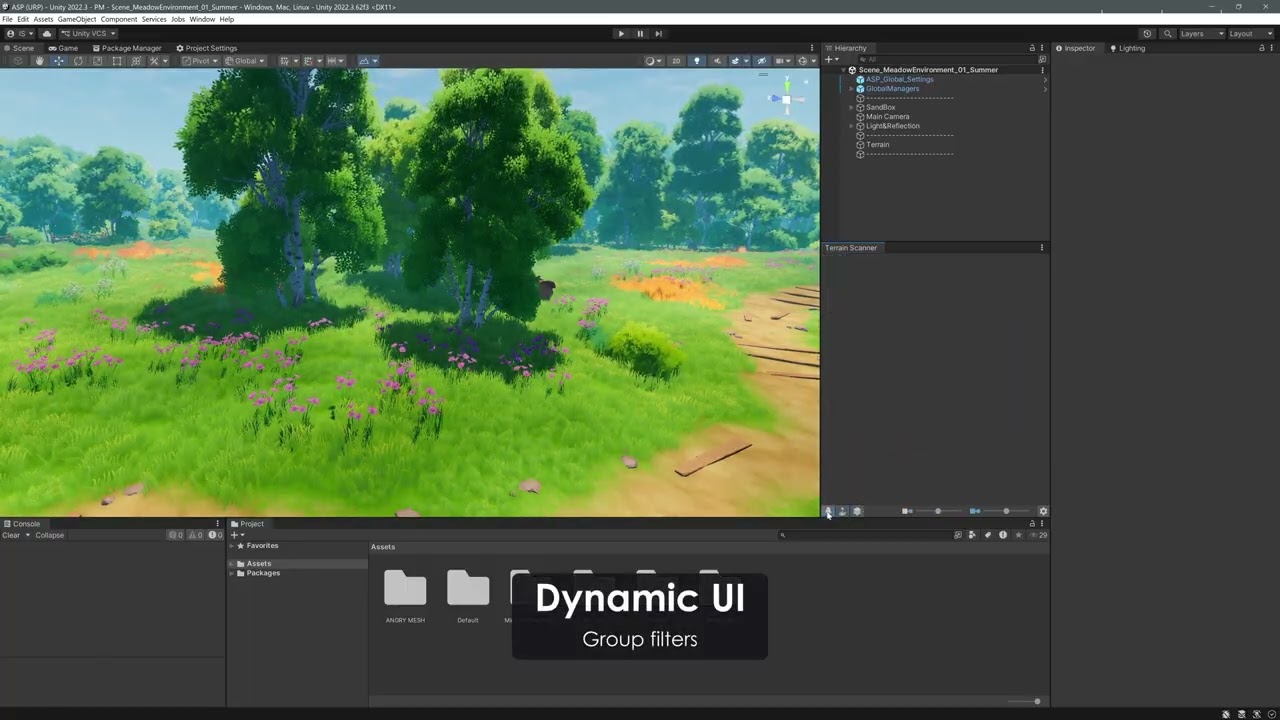Click the Step frame button

pyautogui.click(x=658, y=33)
